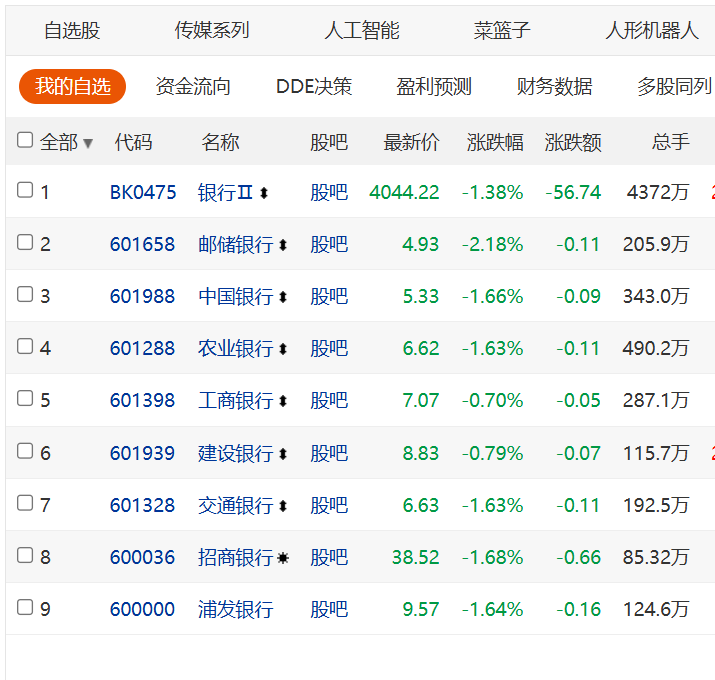
Task: Open 股吧 link for 银行Ⅱ row
Action: [329, 192]
